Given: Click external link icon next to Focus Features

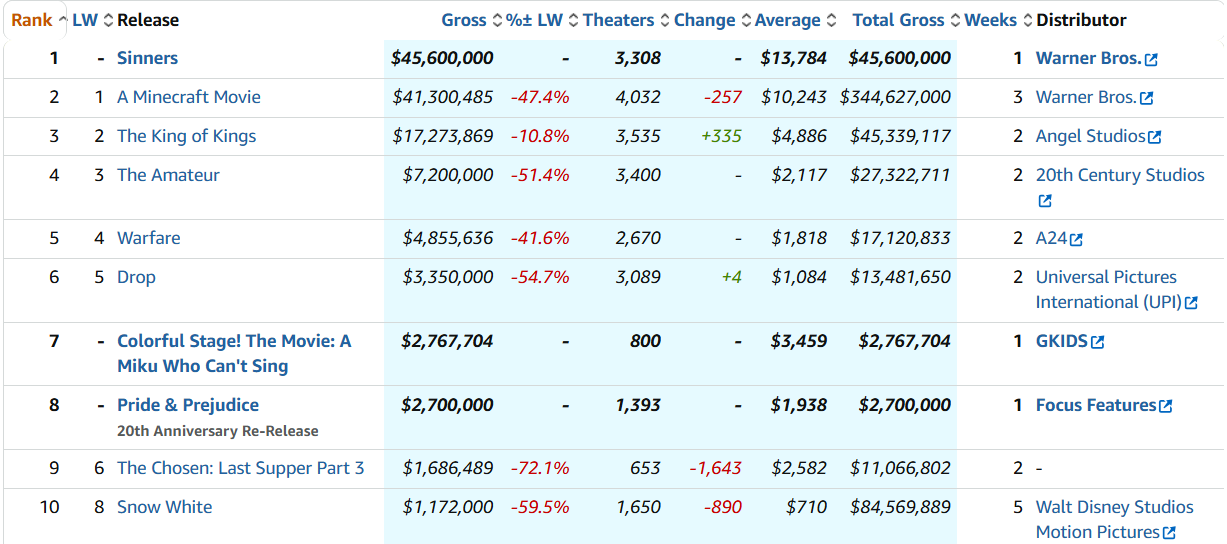Looking at the screenshot, I should click(x=1165, y=406).
